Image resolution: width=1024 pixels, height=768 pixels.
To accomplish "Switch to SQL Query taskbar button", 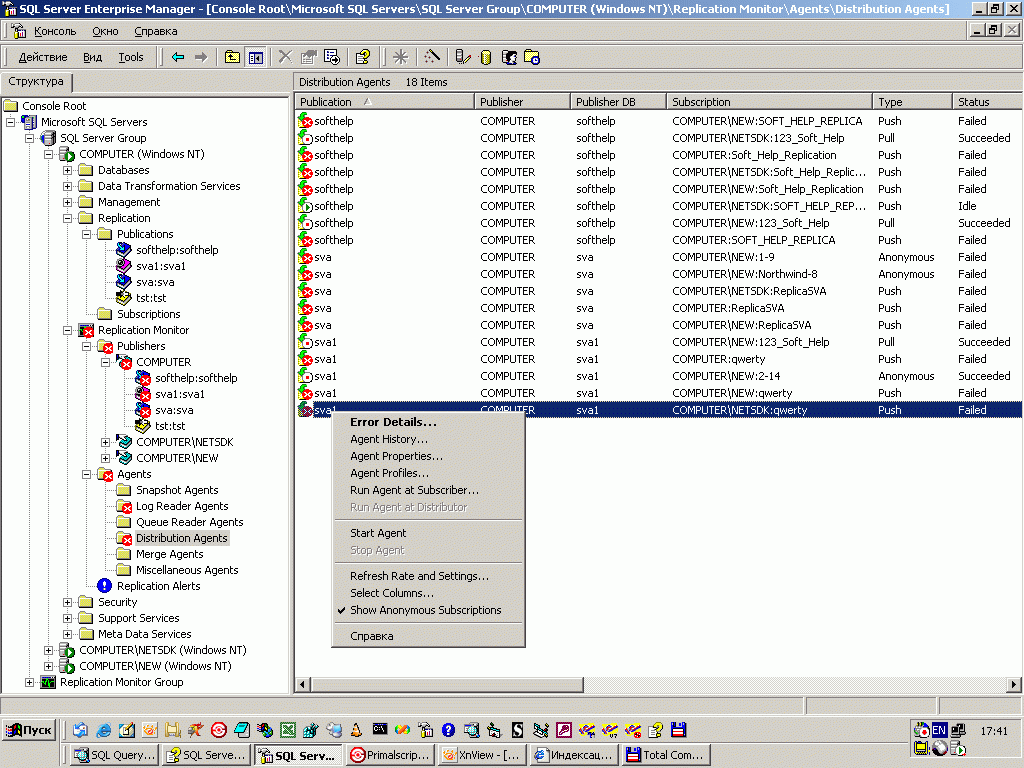I will (x=115, y=755).
